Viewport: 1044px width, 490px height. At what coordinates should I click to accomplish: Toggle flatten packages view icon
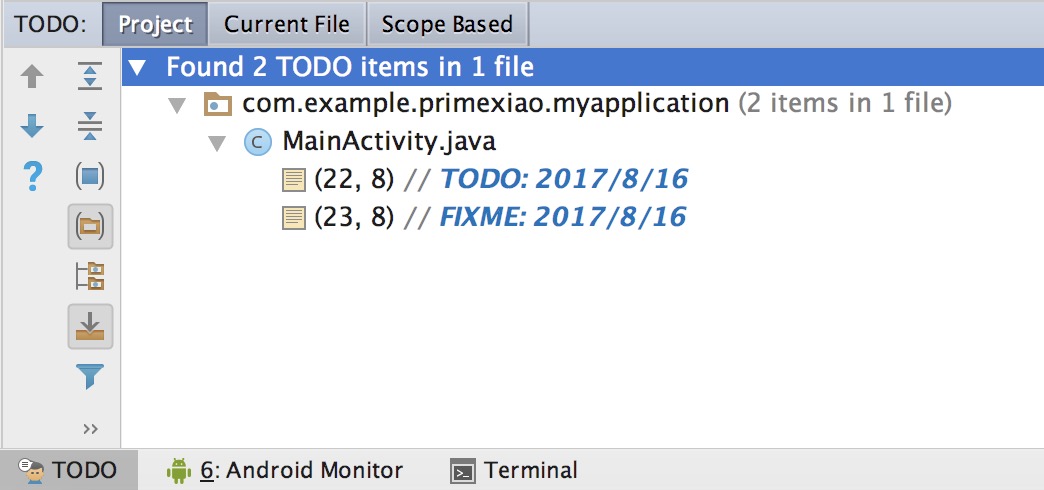point(90,276)
